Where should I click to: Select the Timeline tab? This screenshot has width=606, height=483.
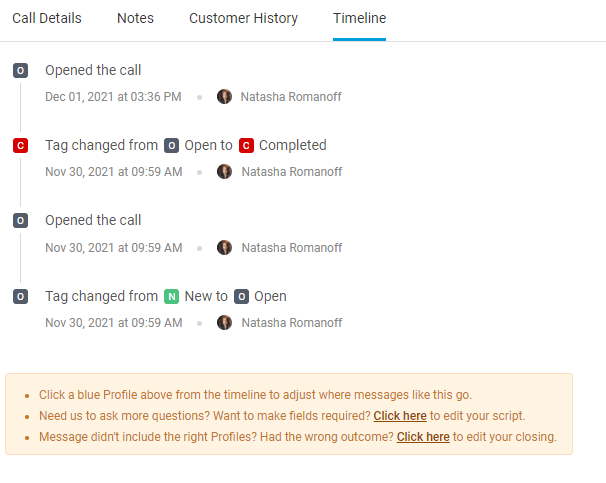click(359, 18)
